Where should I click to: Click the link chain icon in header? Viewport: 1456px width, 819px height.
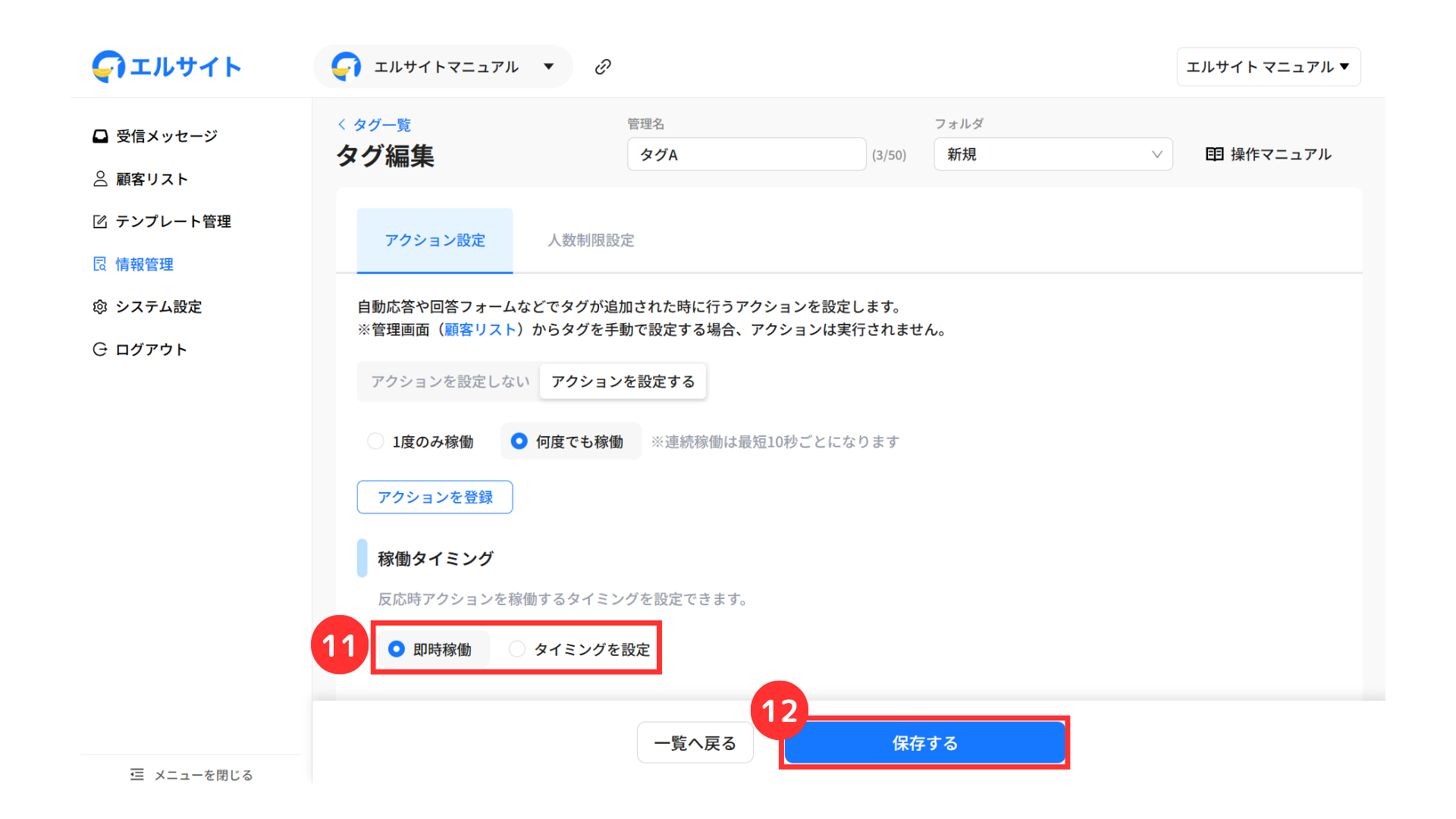pos(603,67)
